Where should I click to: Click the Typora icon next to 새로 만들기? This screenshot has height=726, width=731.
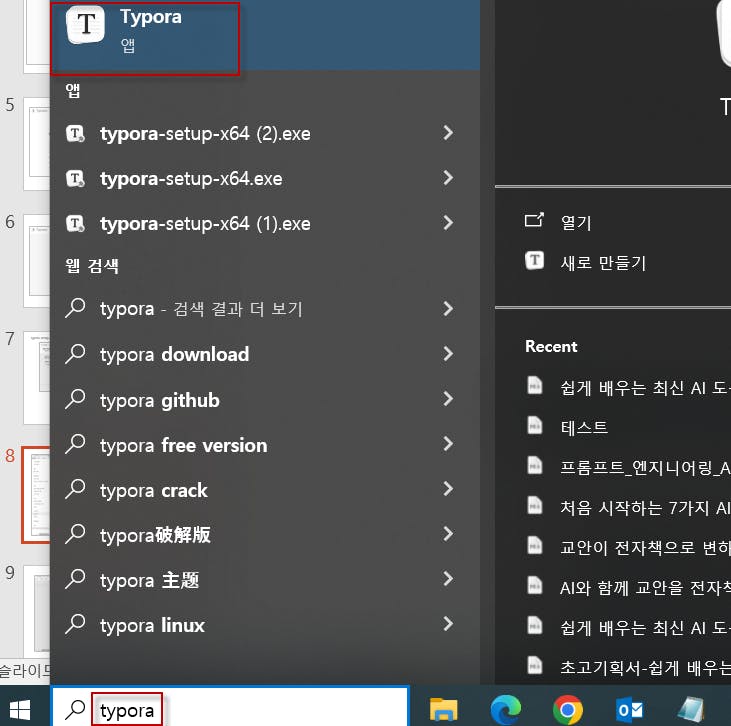pyautogui.click(x=534, y=260)
